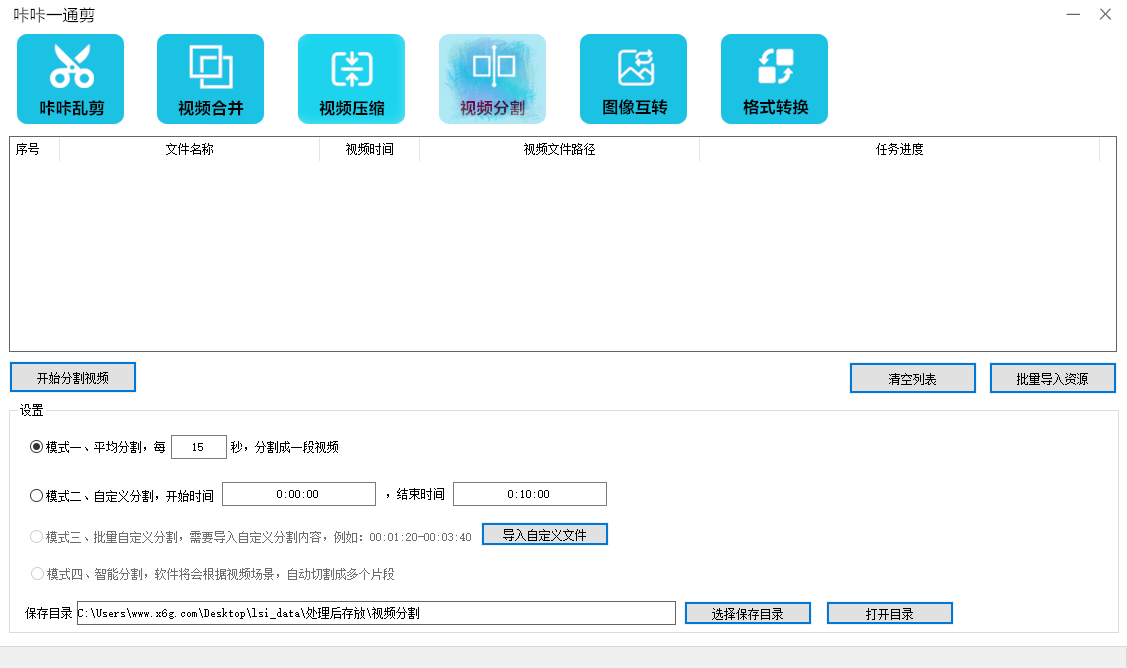Viewport: 1127px width, 668px height.
Task: Click 导入自定义文件 button
Action: [x=544, y=535]
